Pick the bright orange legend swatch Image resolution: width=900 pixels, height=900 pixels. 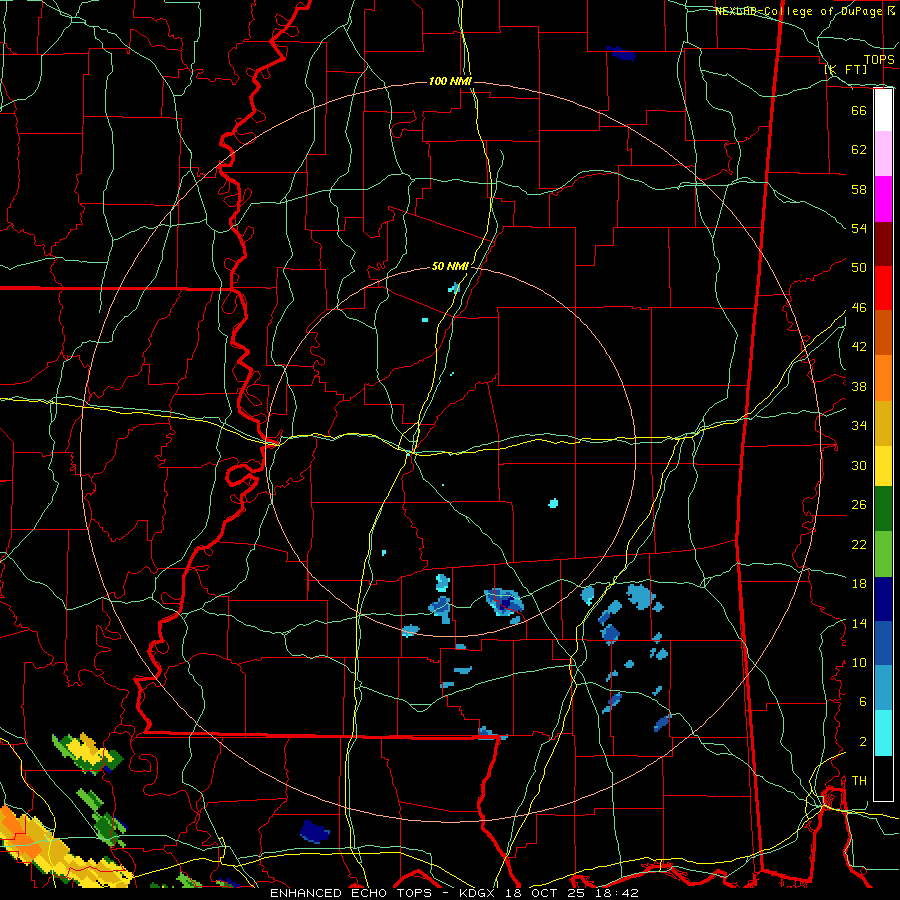pyautogui.click(x=883, y=378)
